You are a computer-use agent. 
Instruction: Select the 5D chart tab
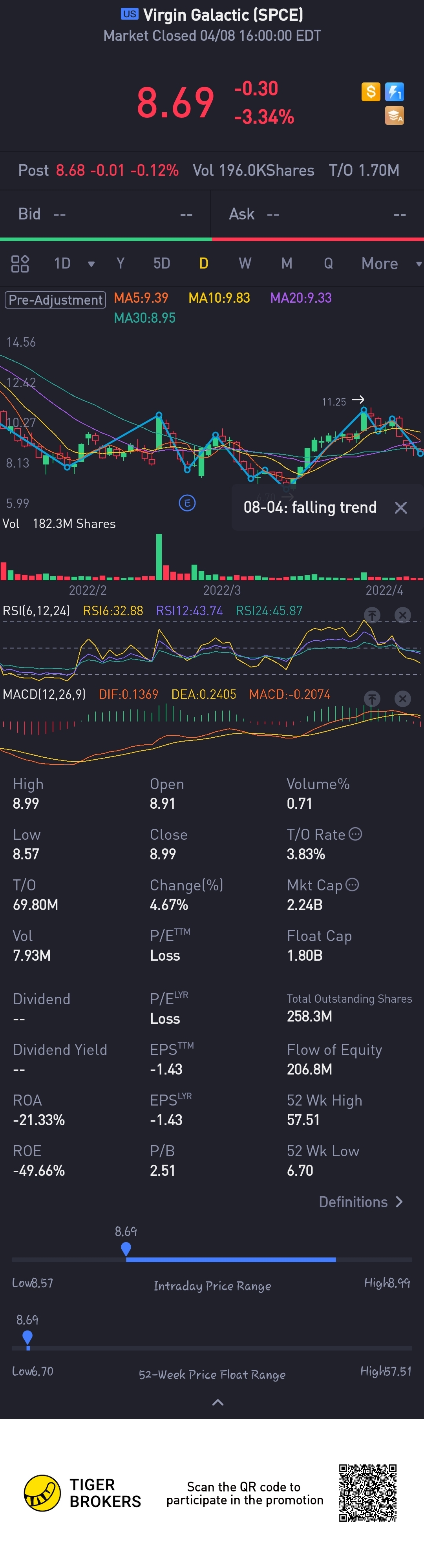coord(162,263)
